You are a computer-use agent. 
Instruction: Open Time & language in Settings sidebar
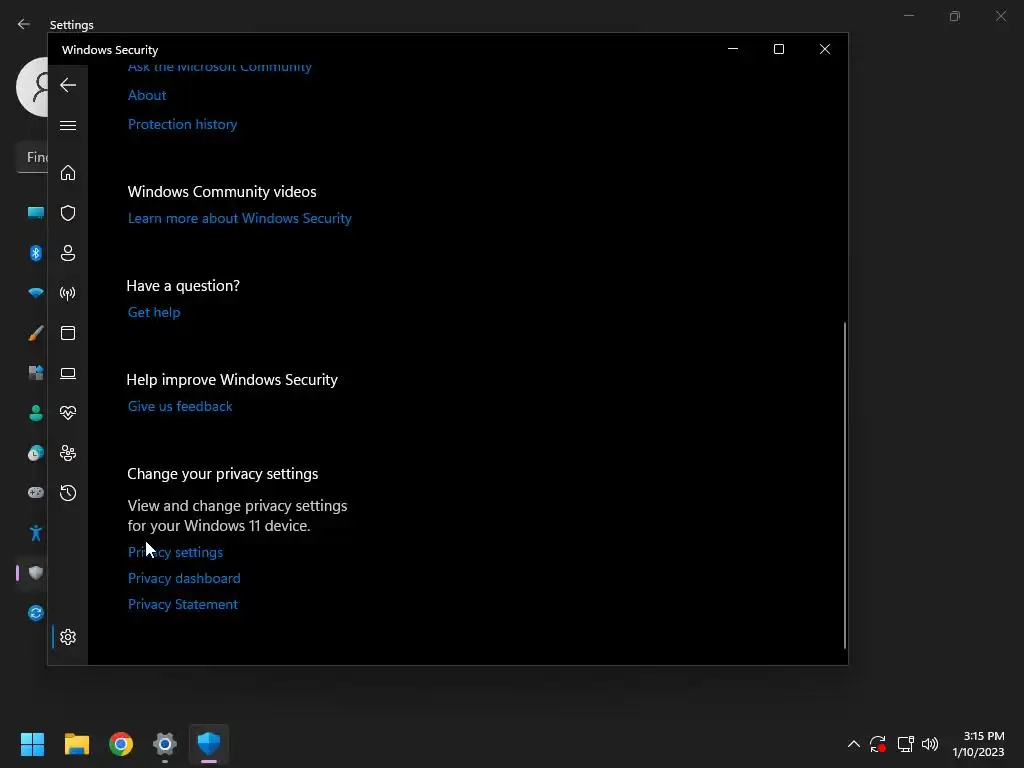click(36, 453)
